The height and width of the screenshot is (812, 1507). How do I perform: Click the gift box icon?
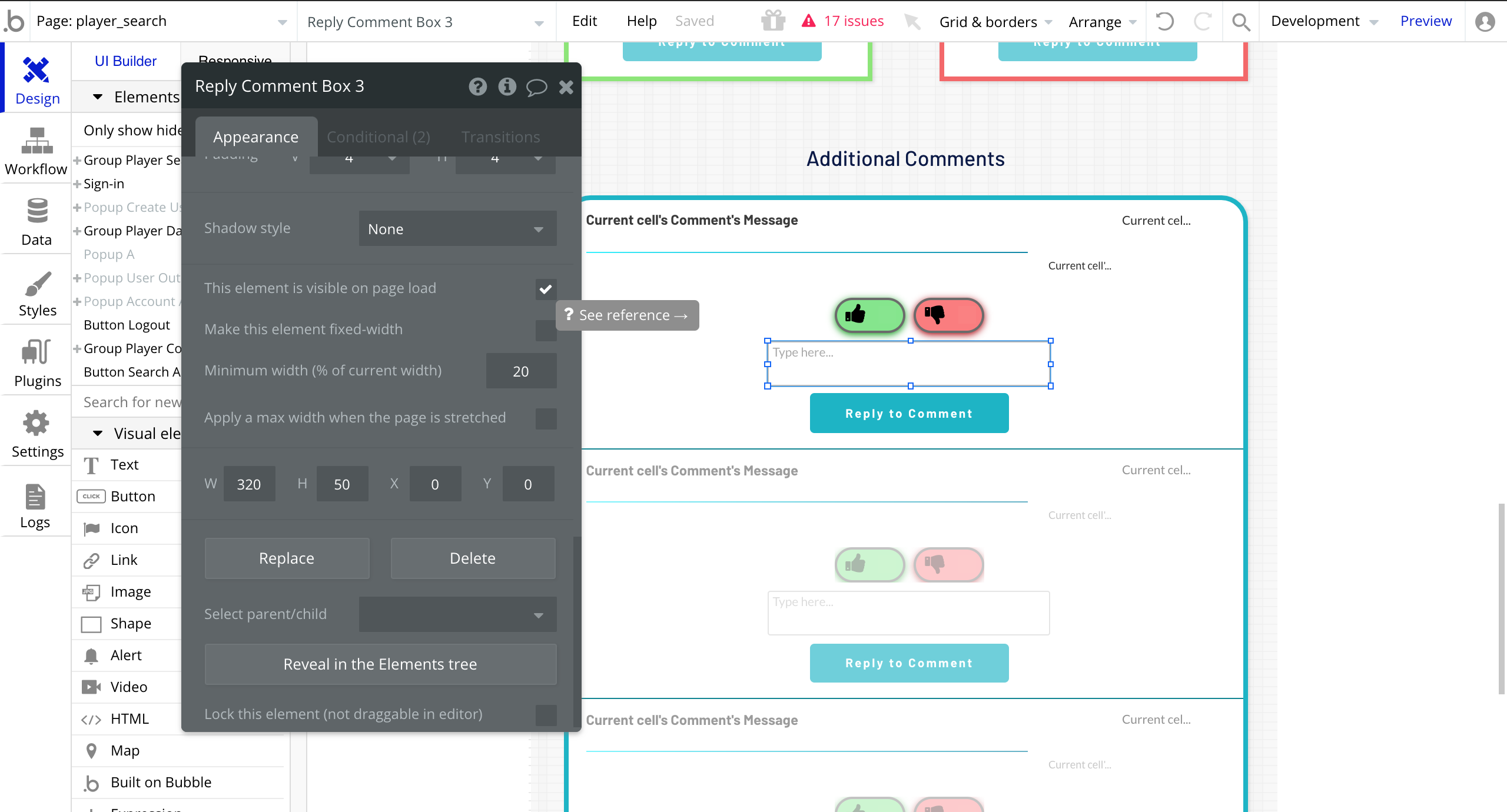[773, 21]
